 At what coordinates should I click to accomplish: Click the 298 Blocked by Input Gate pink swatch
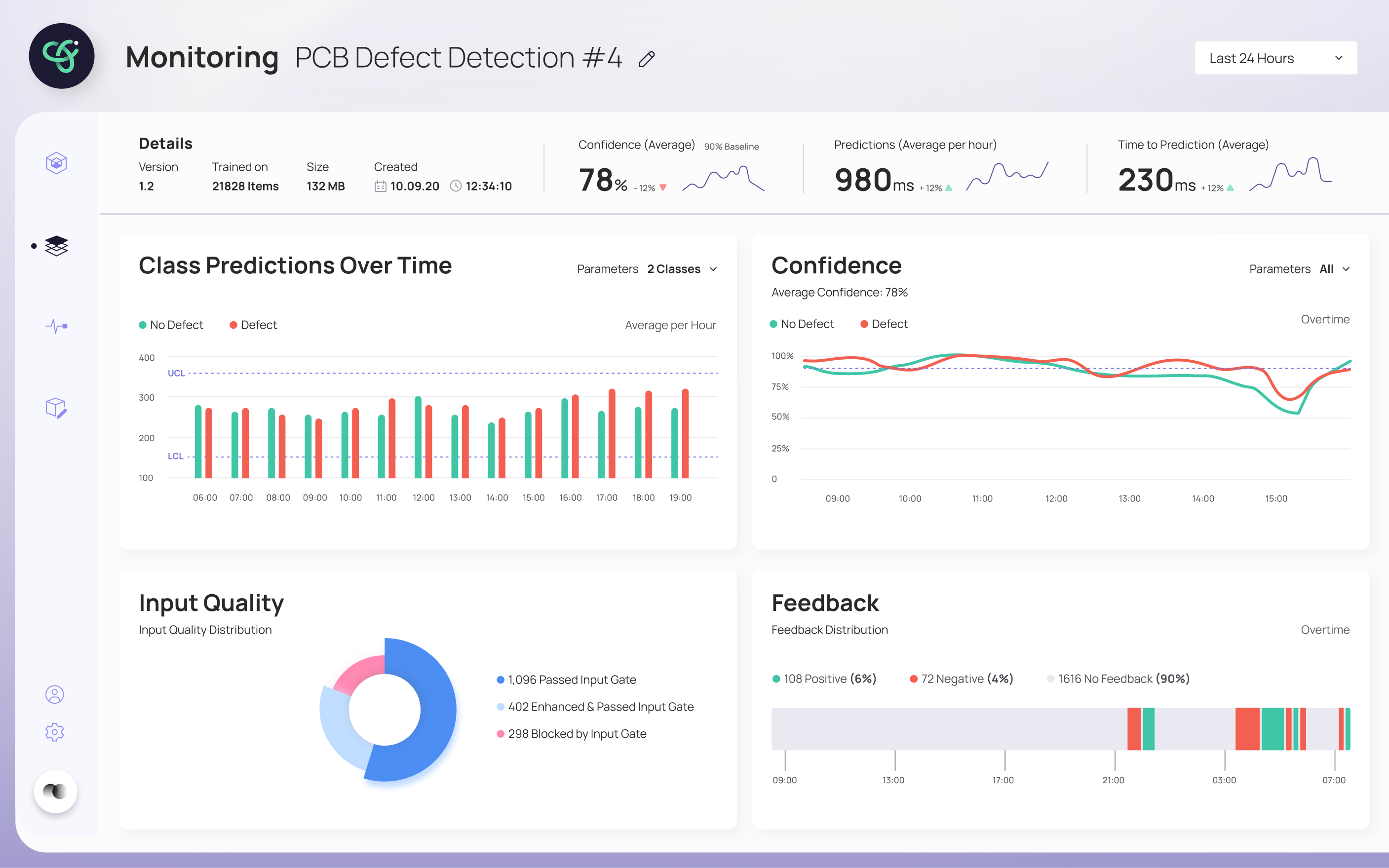500,734
